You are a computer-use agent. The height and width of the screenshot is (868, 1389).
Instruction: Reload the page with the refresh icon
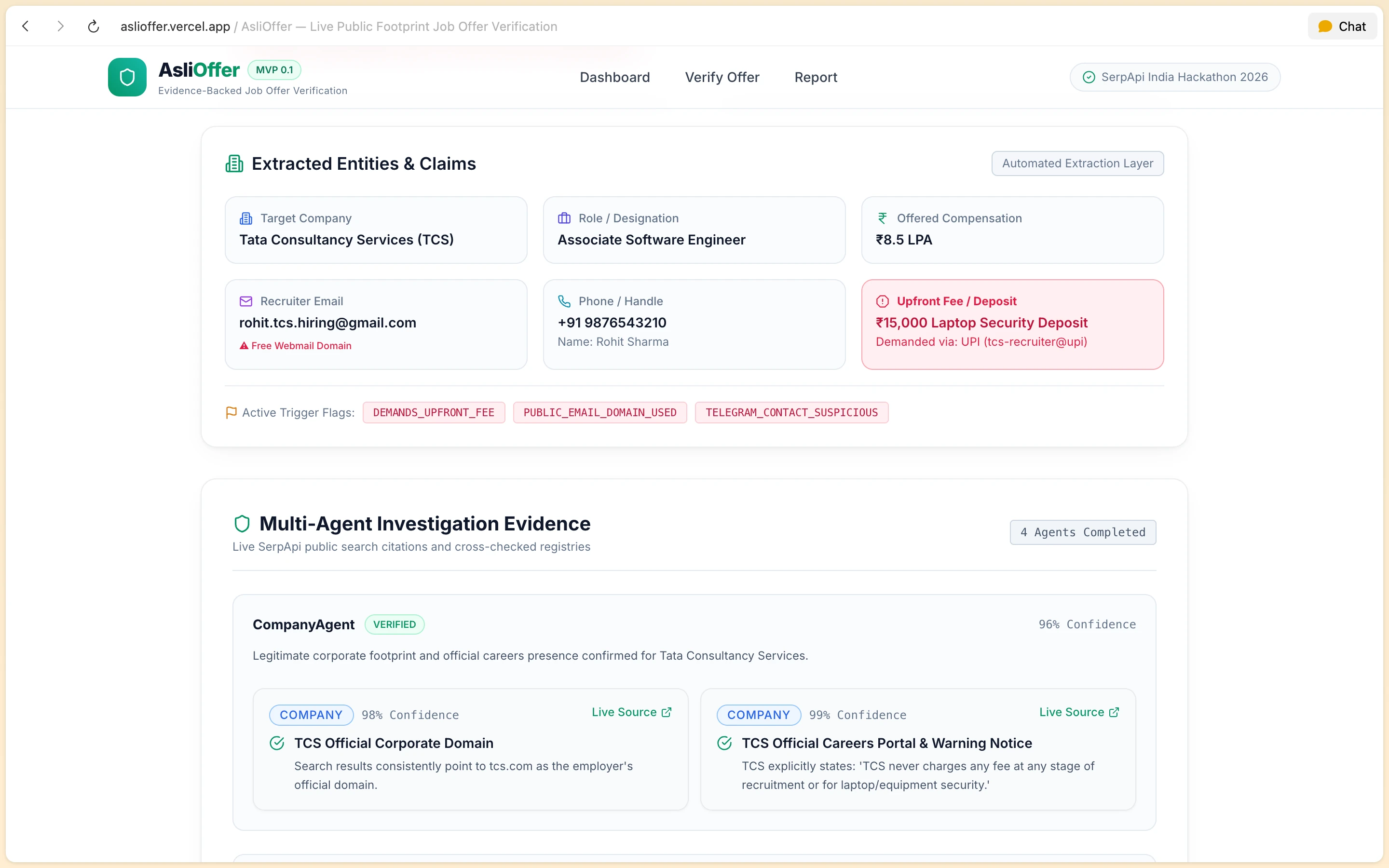click(94, 26)
